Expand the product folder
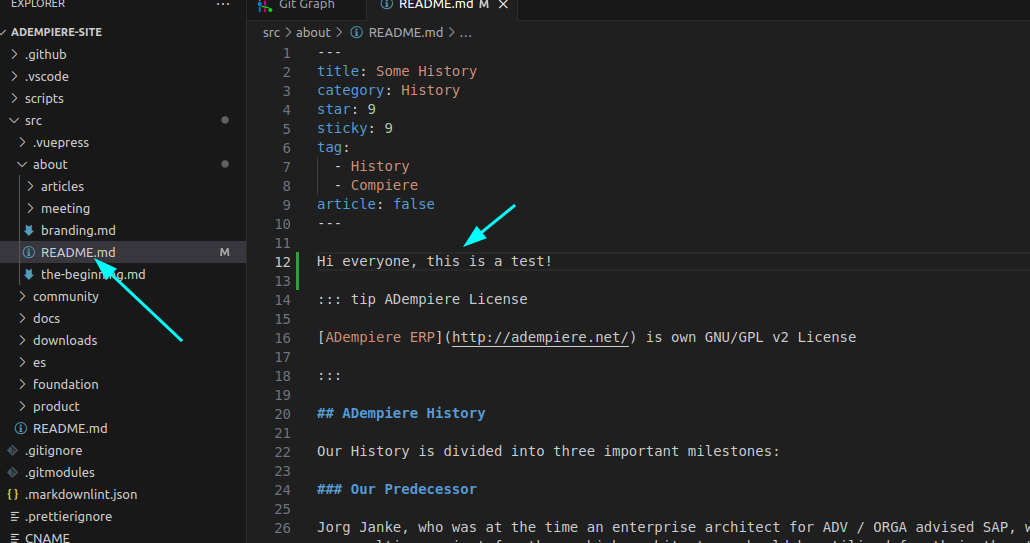 [22, 406]
